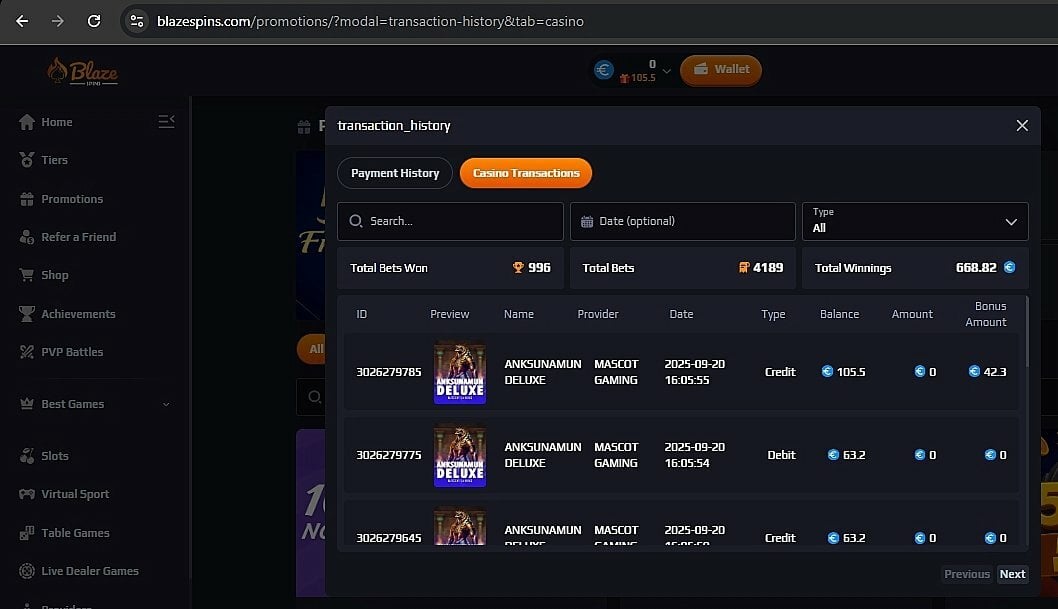Click the Bonus Amount column header
This screenshot has width=1058, height=609.
[986, 314]
